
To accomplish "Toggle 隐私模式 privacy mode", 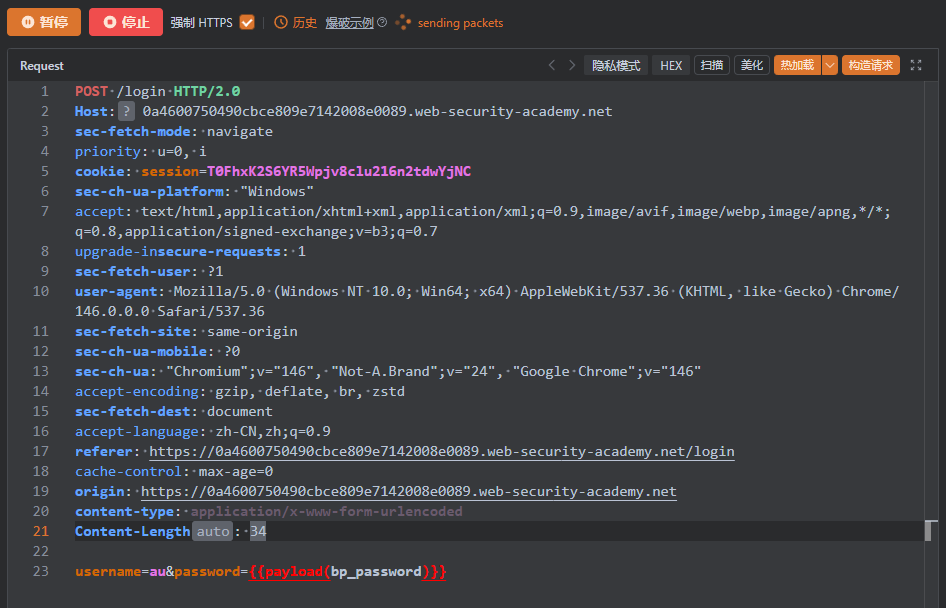I will coord(616,65).
